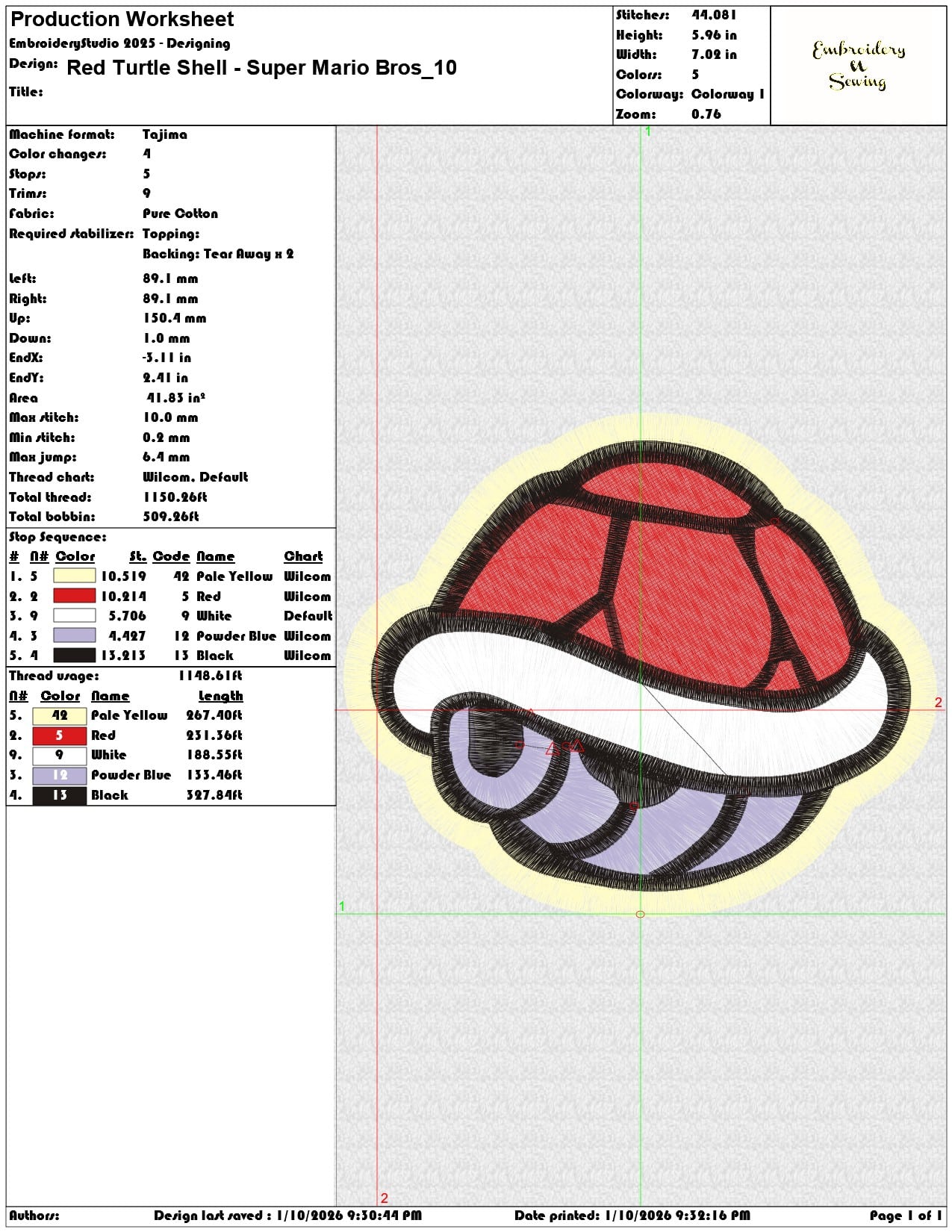Click stitch count '10,519' for Pale Yellow
This screenshot has width=952, height=1232.
tap(124, 576)
